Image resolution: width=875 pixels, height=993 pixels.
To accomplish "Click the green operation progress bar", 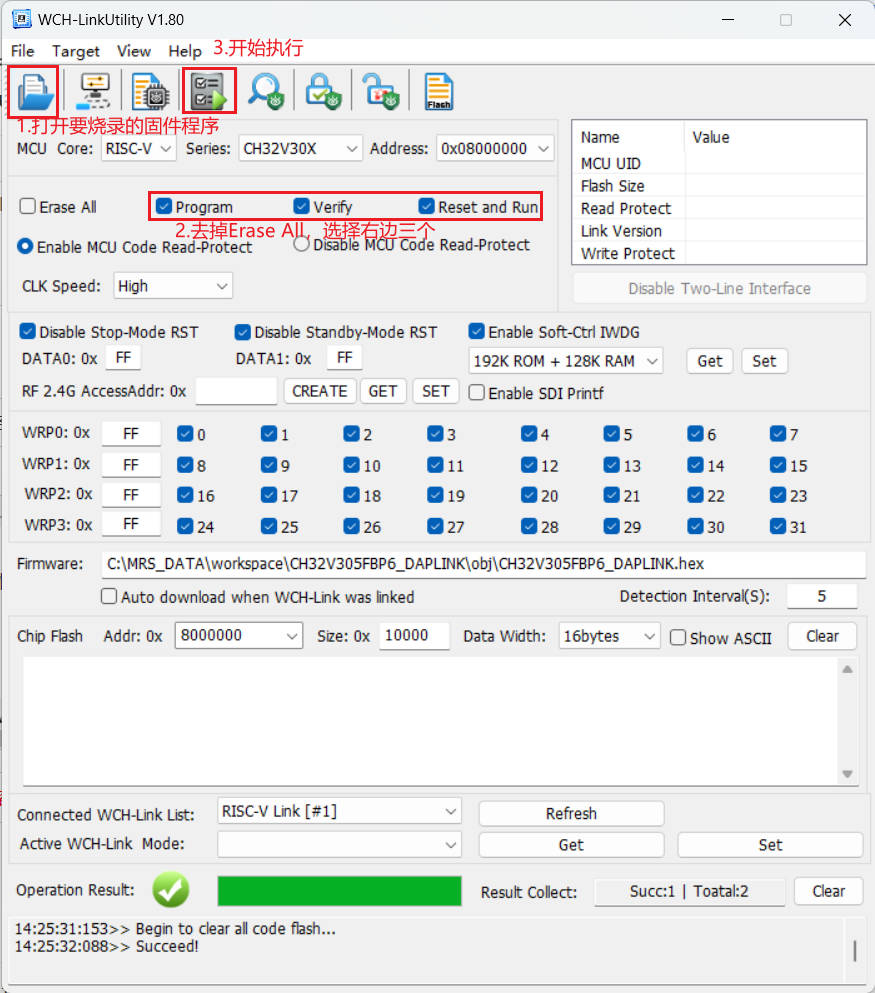I will tap(339, 891).
